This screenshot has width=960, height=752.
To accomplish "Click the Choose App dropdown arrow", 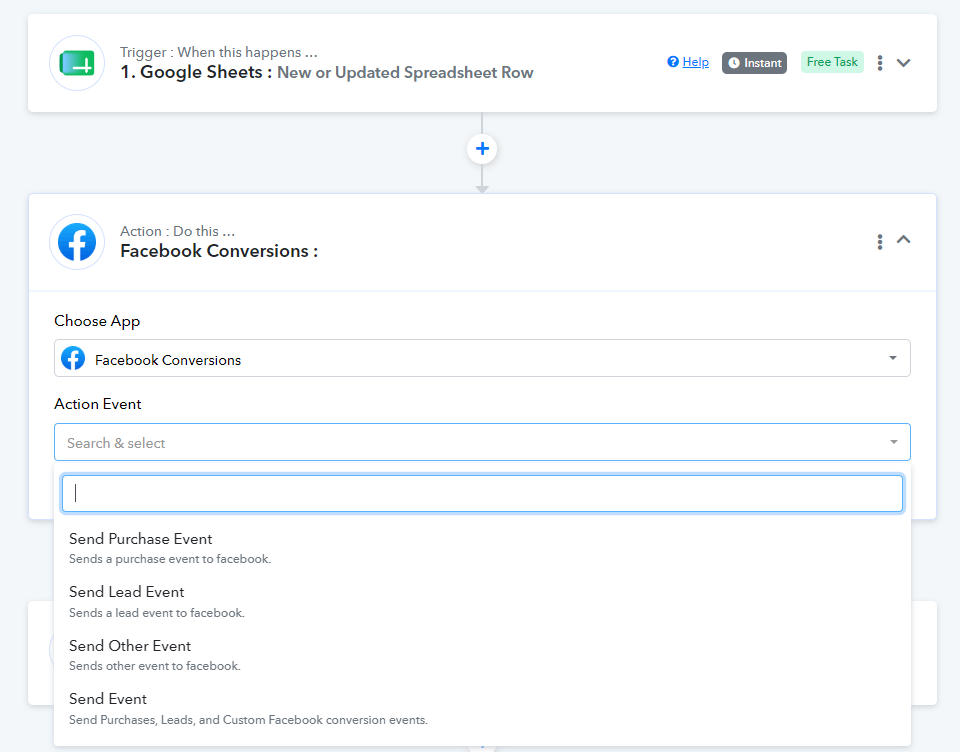I will (893, 358).
